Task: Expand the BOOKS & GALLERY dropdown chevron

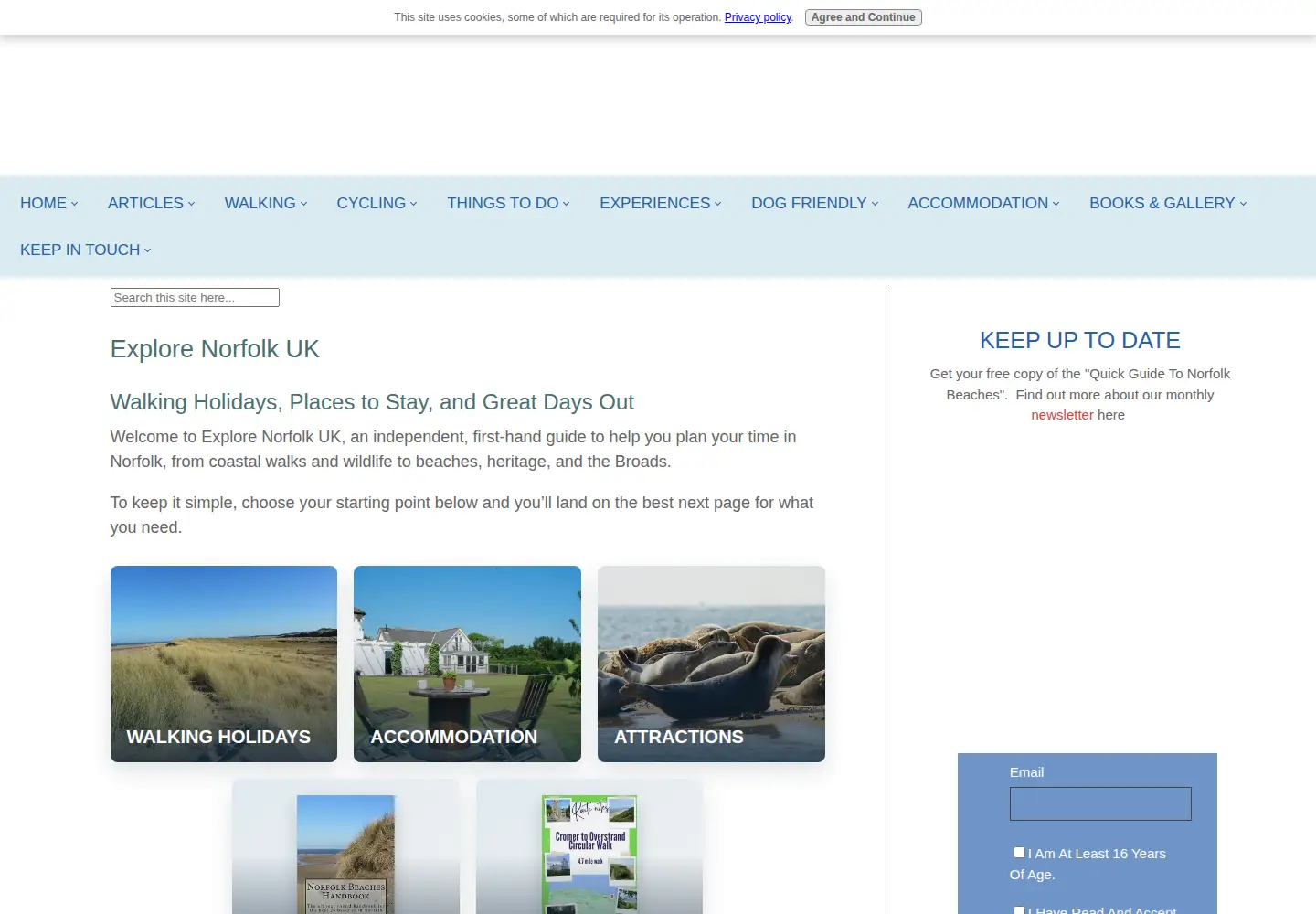Action: coord(1243,204)
